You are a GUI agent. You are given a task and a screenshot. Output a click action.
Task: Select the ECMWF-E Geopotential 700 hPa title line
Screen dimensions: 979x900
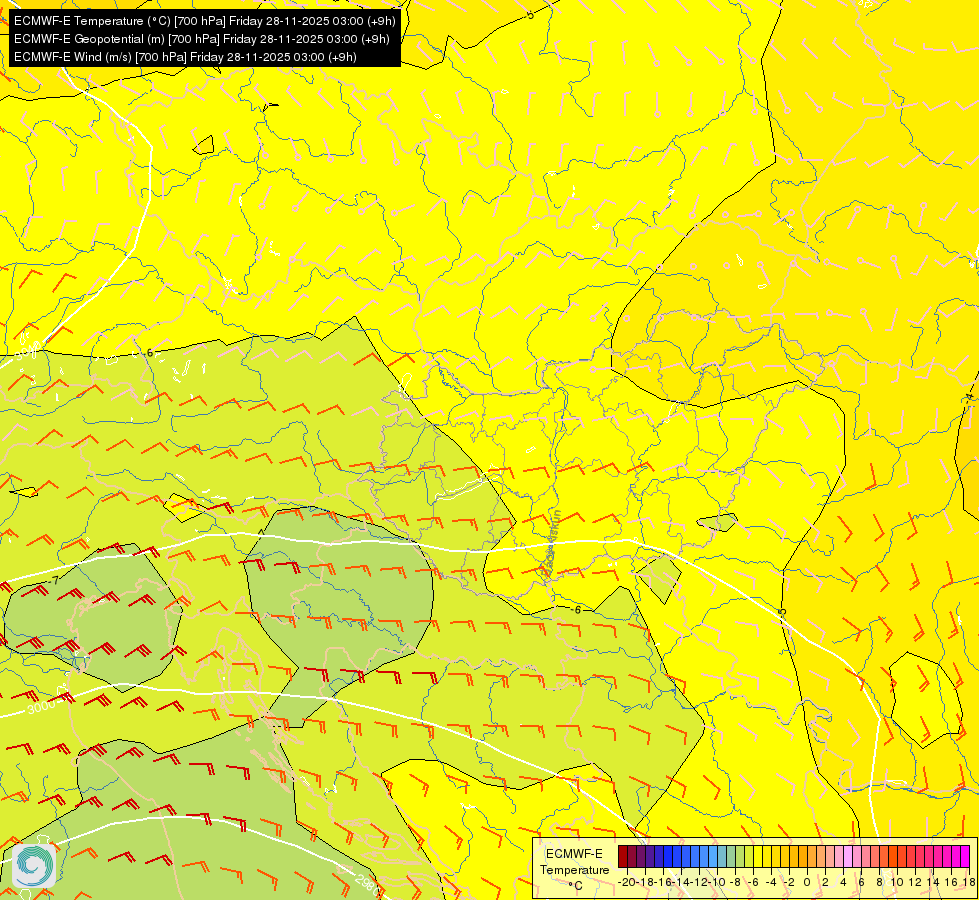point(202,39)
